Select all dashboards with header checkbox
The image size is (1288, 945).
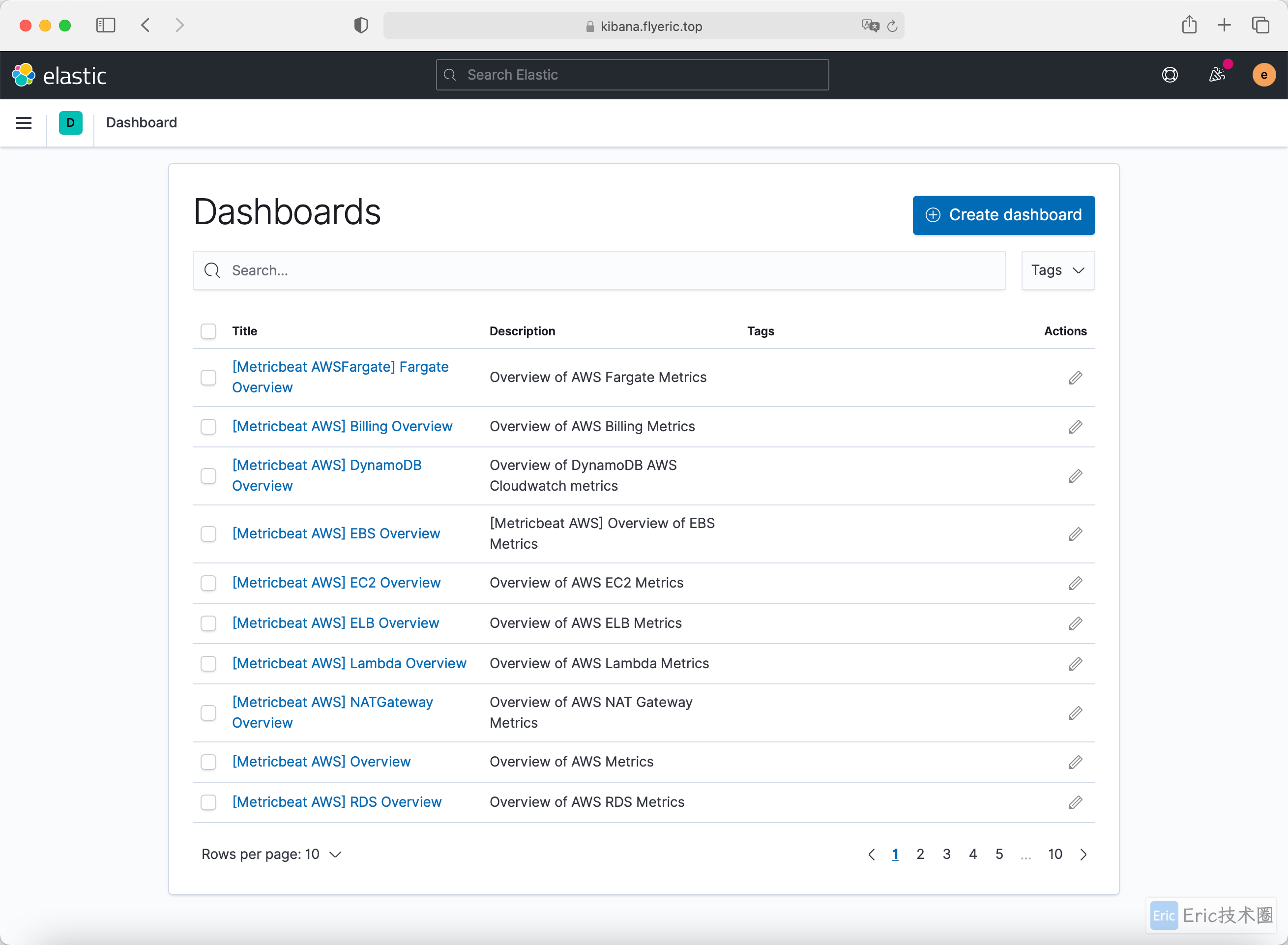pyautogui.click(x=208, y=331)
